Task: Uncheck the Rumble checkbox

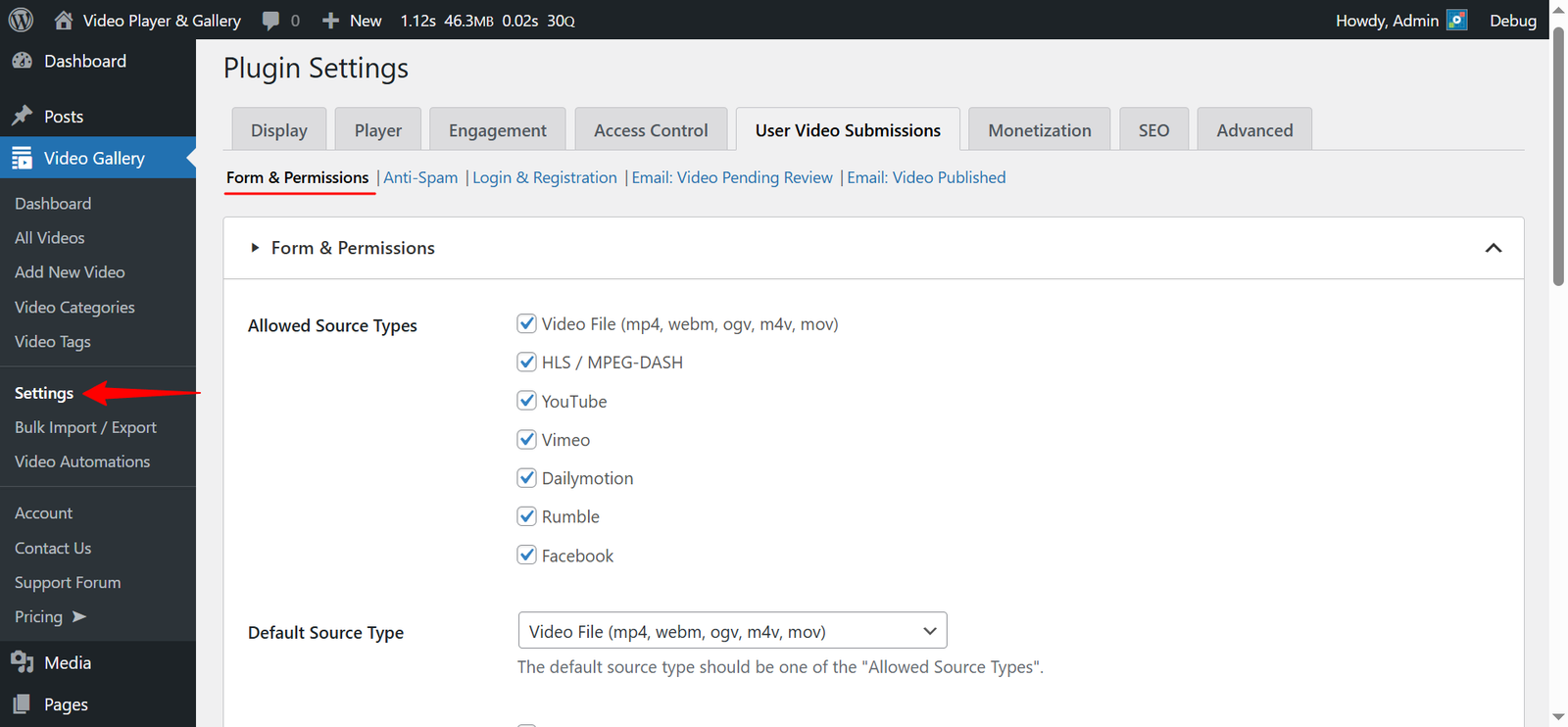Action: (527, 515)
